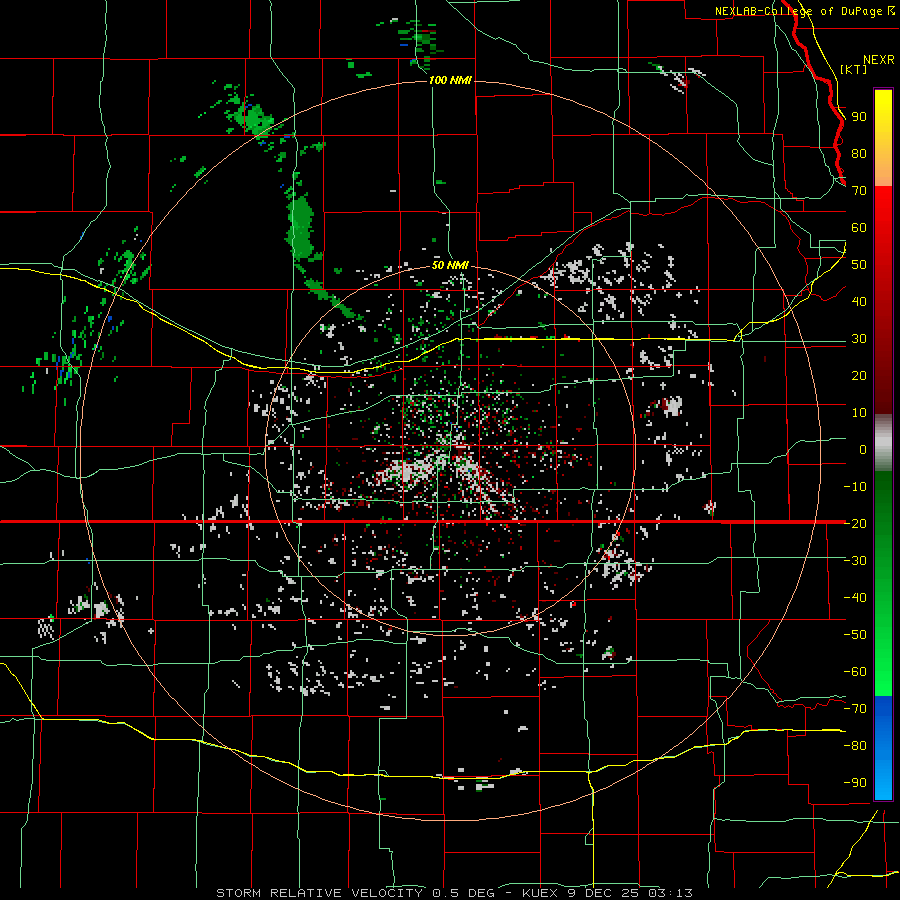Click the "50 NMI" range ring label
The width and height of the screenshot is (900, 900).
[450, 265]
